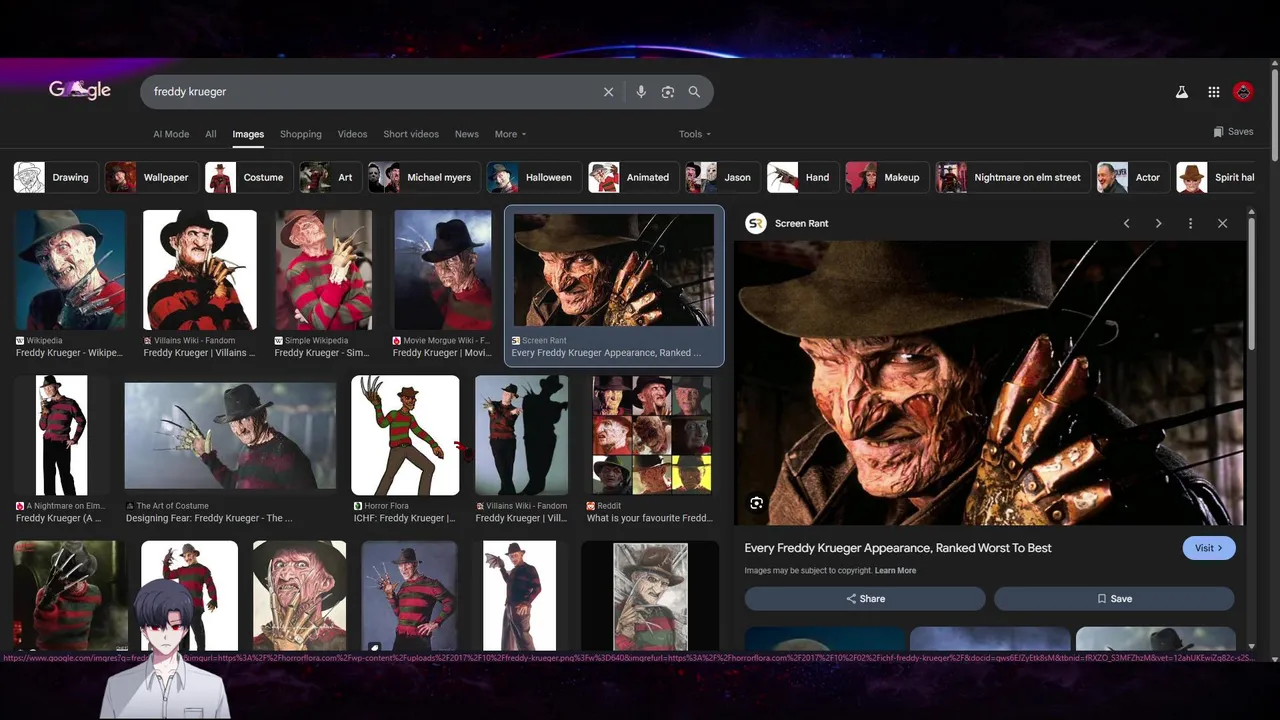Select the Jason filter chip
The width and height of the screenshot is (1280, 720).
point(723,177)
